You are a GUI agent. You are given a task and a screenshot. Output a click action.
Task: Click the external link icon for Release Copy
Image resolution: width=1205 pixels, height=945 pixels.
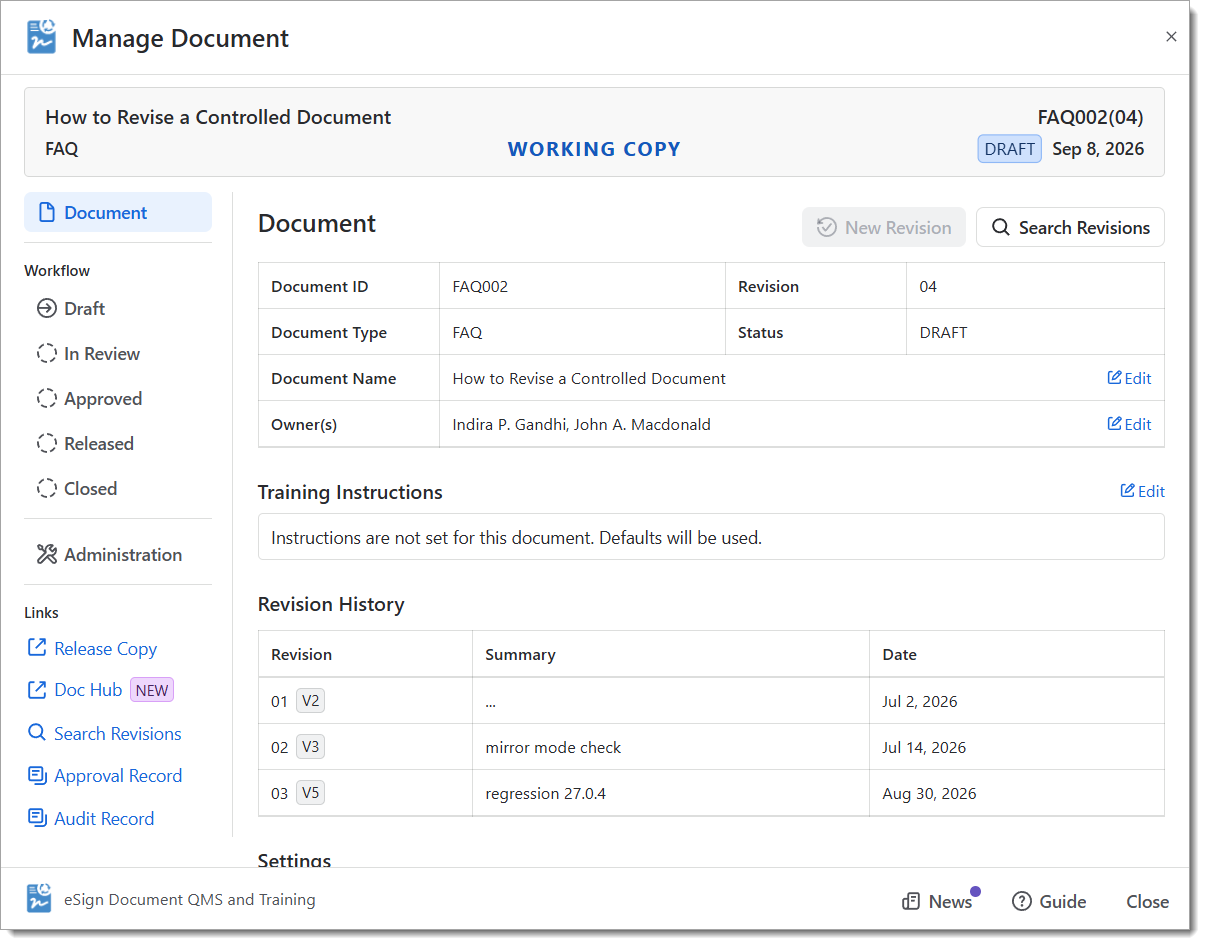click(x=37, y=648)
